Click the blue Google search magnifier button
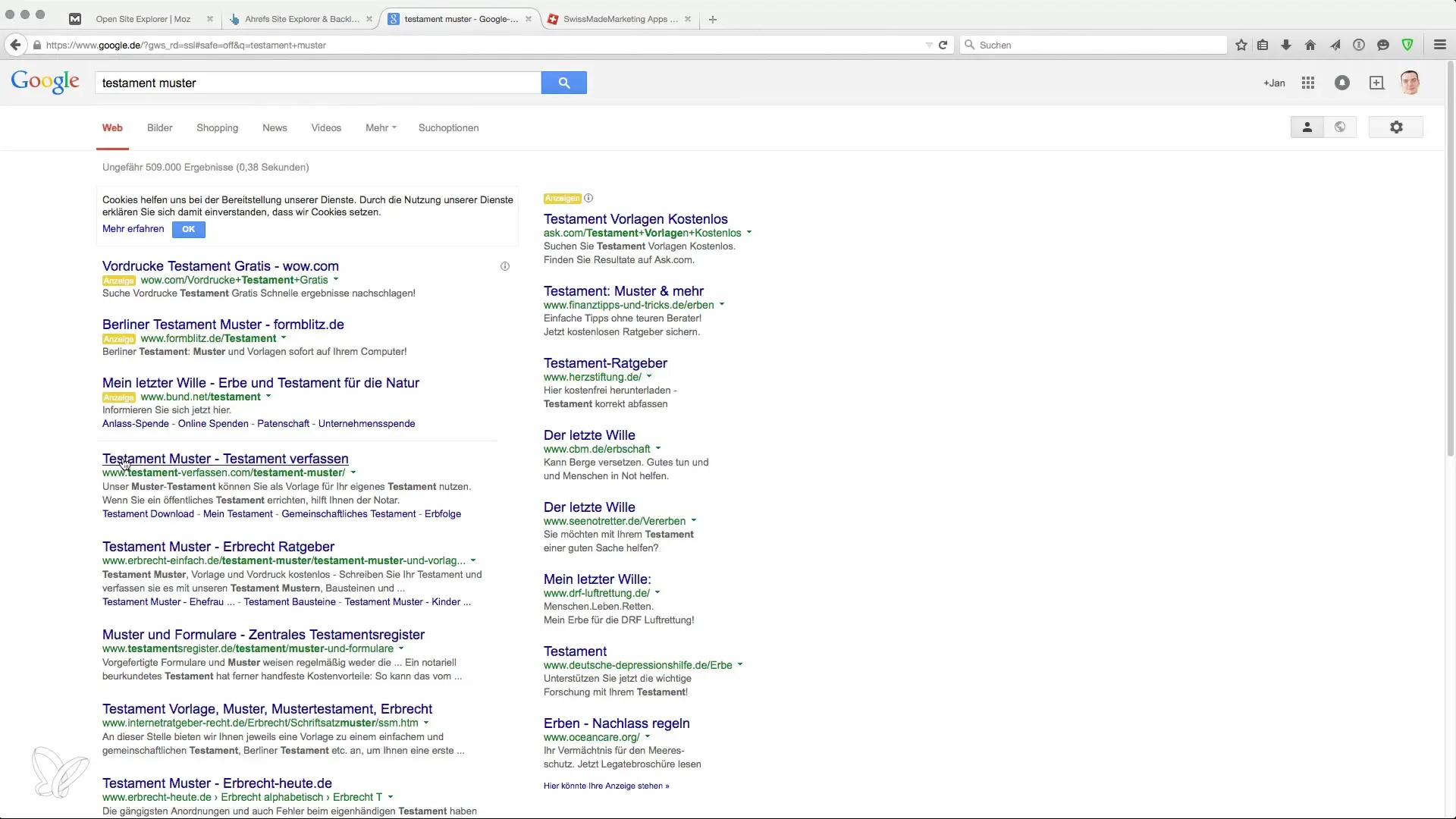 563,83
